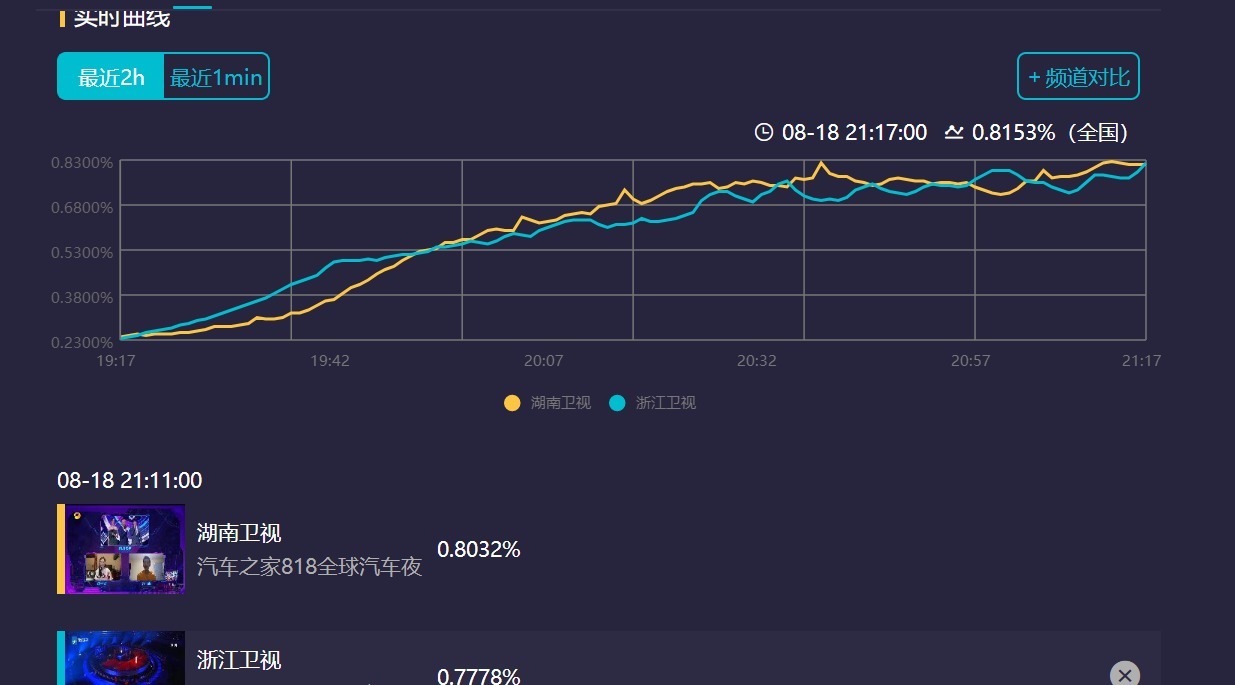Remove 浙江卫视 using the X button
Image resolution: width=1235 pixels, height=685 pixels.
(x=1126, y=674)
